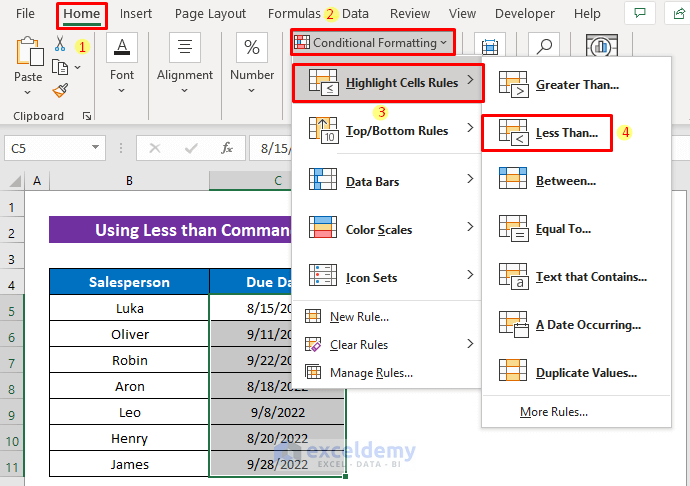Click the Format Painter brush icon

pyautogui.click(x=60, y=90)
